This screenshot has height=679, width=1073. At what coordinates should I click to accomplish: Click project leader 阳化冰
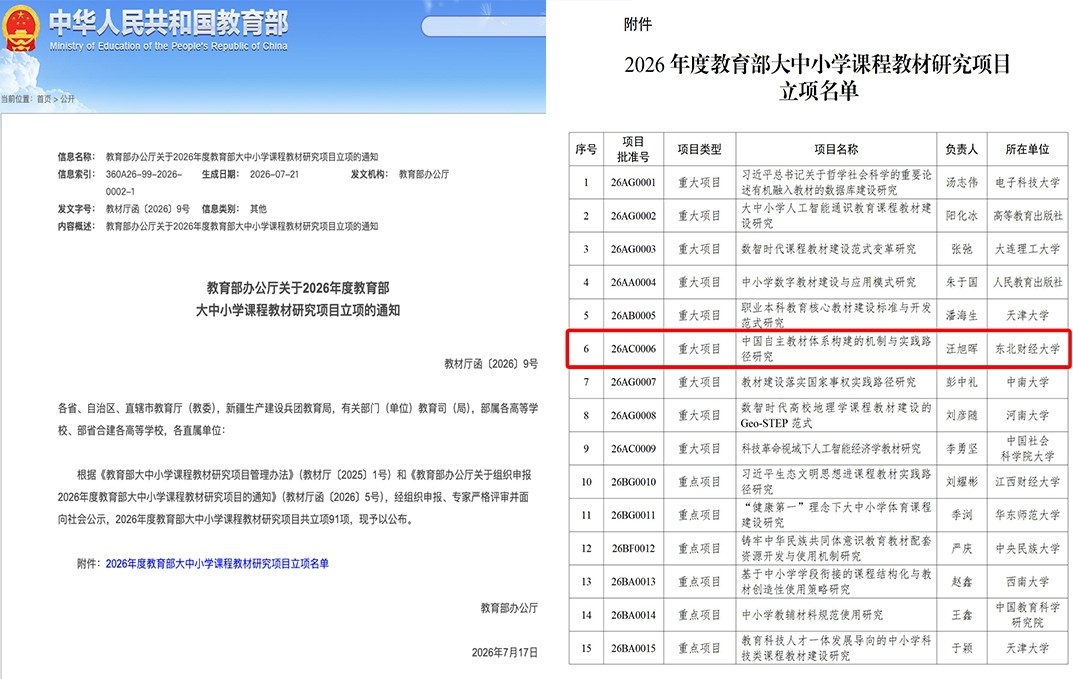click(961, 216)
